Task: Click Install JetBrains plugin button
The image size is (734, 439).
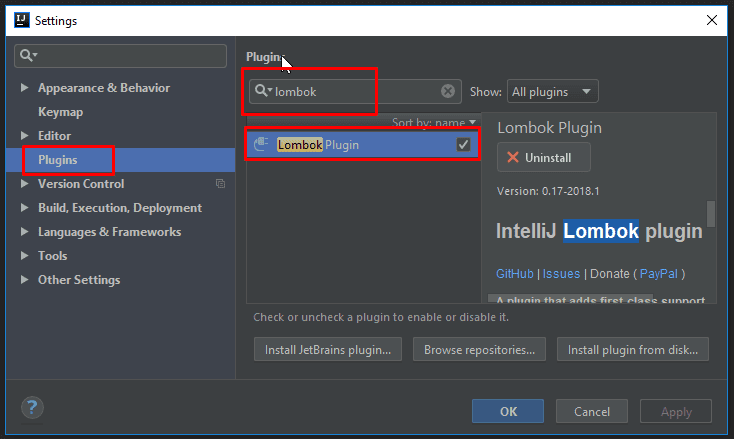Action: click(x=328, y=350)
